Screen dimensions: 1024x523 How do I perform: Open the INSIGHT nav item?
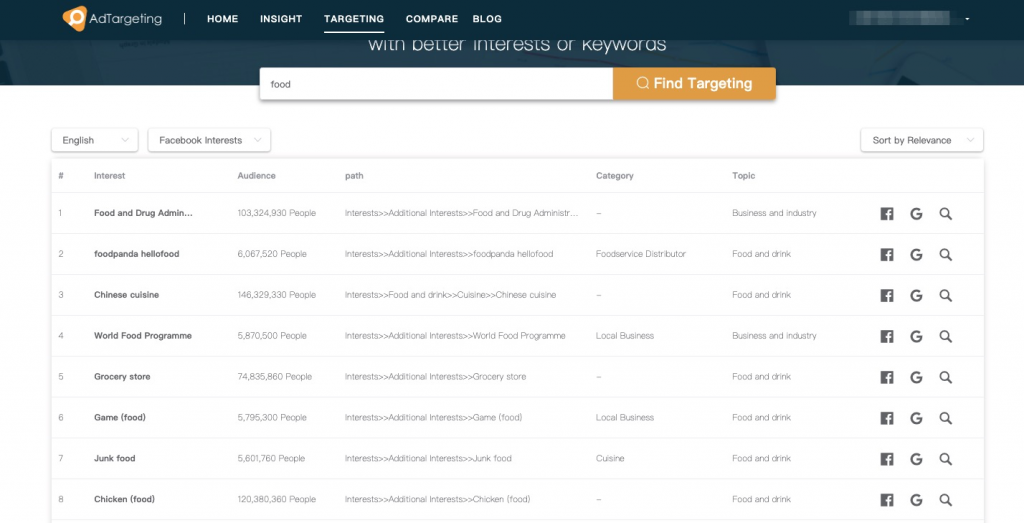coord(281,19)
